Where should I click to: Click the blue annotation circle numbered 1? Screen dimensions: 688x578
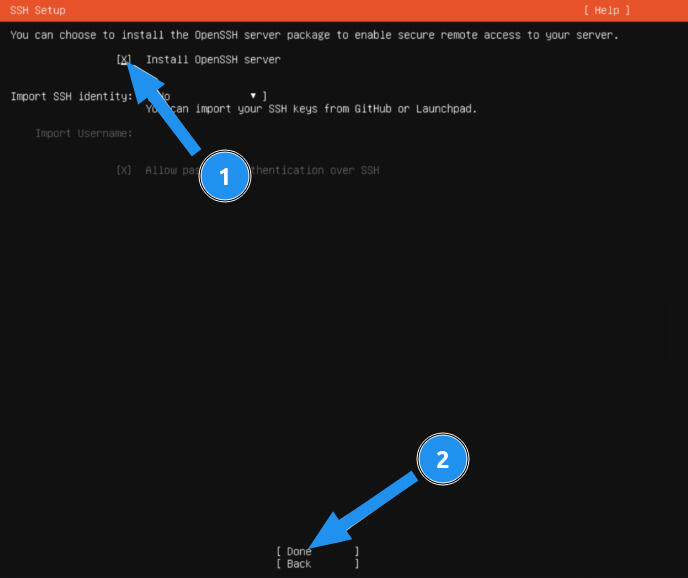224,177
